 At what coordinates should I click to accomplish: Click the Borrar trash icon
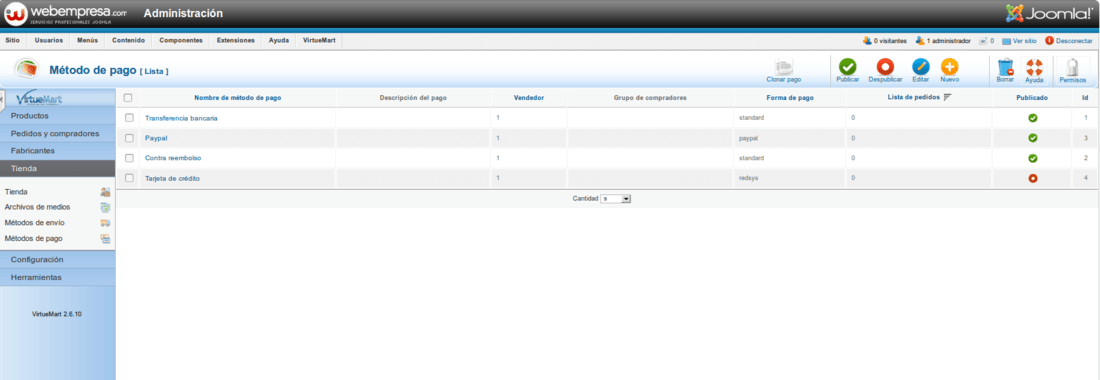1005,67
